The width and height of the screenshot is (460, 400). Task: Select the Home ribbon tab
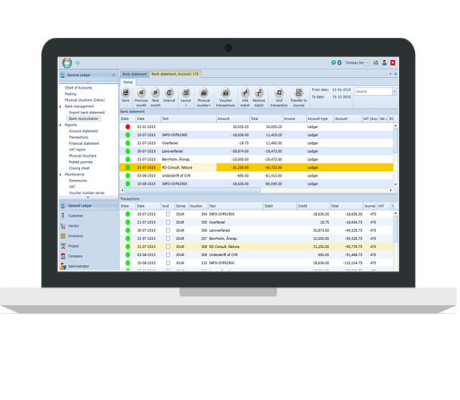(128, 82)
